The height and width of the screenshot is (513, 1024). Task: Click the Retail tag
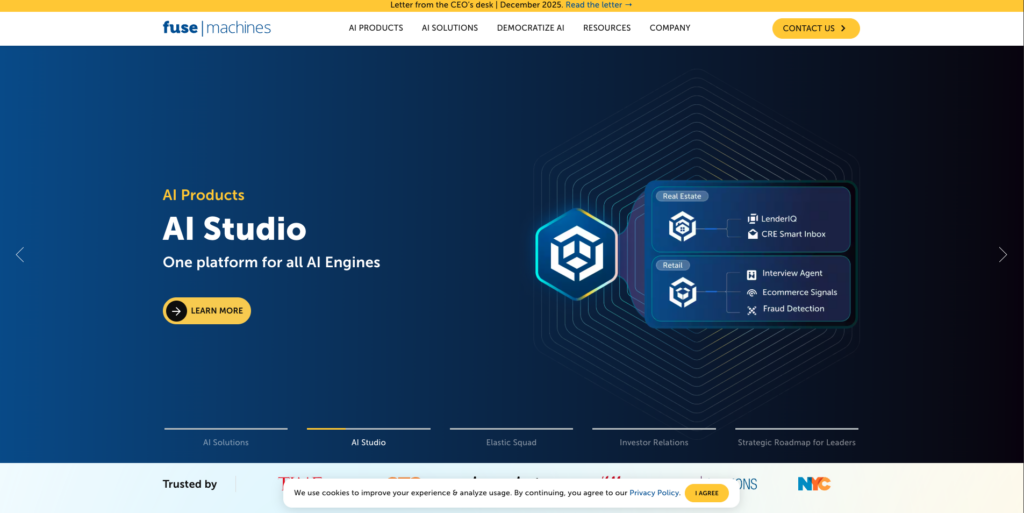(x=673, y=265)
